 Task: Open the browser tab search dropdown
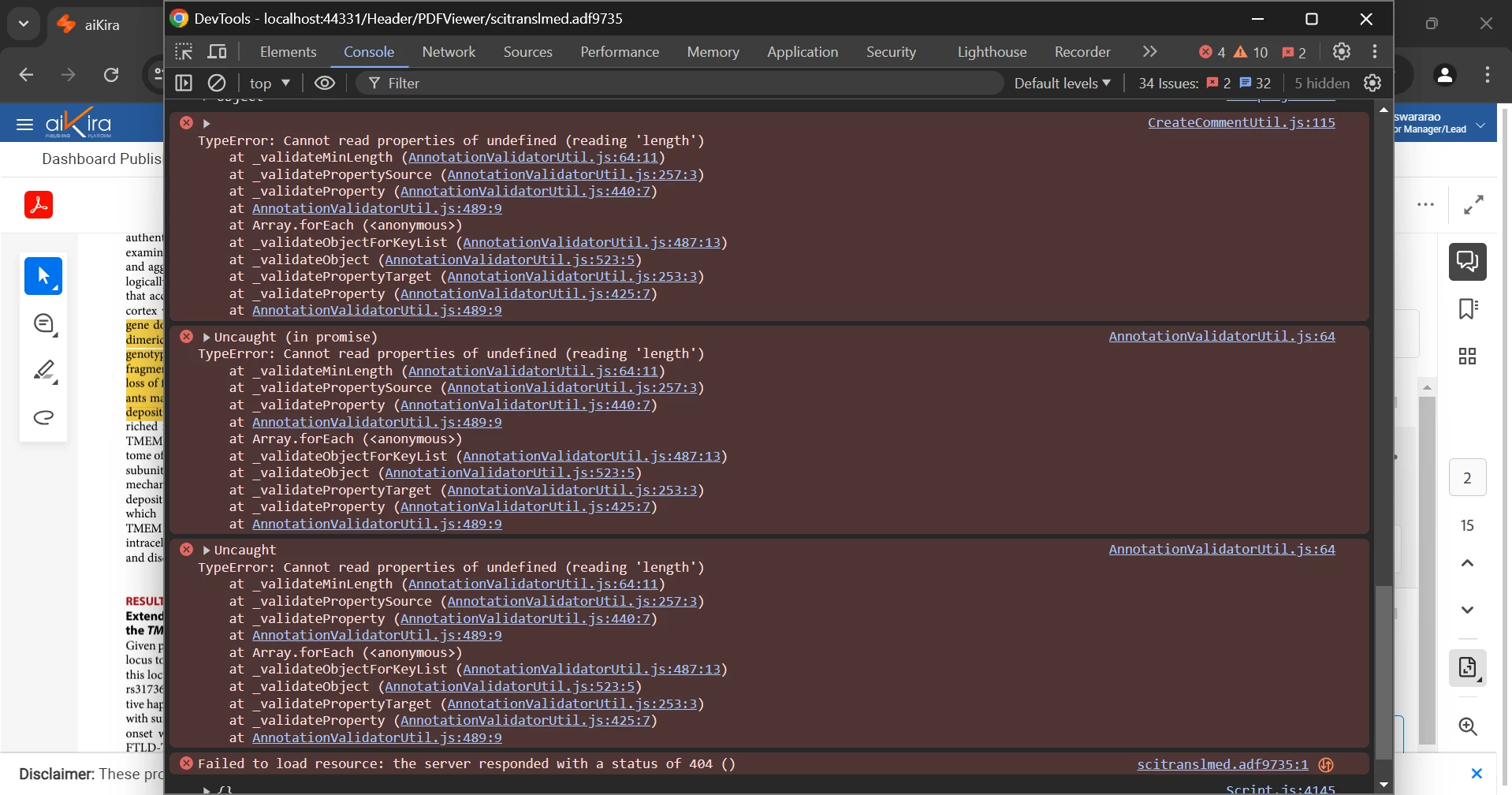tap(24, 24)
